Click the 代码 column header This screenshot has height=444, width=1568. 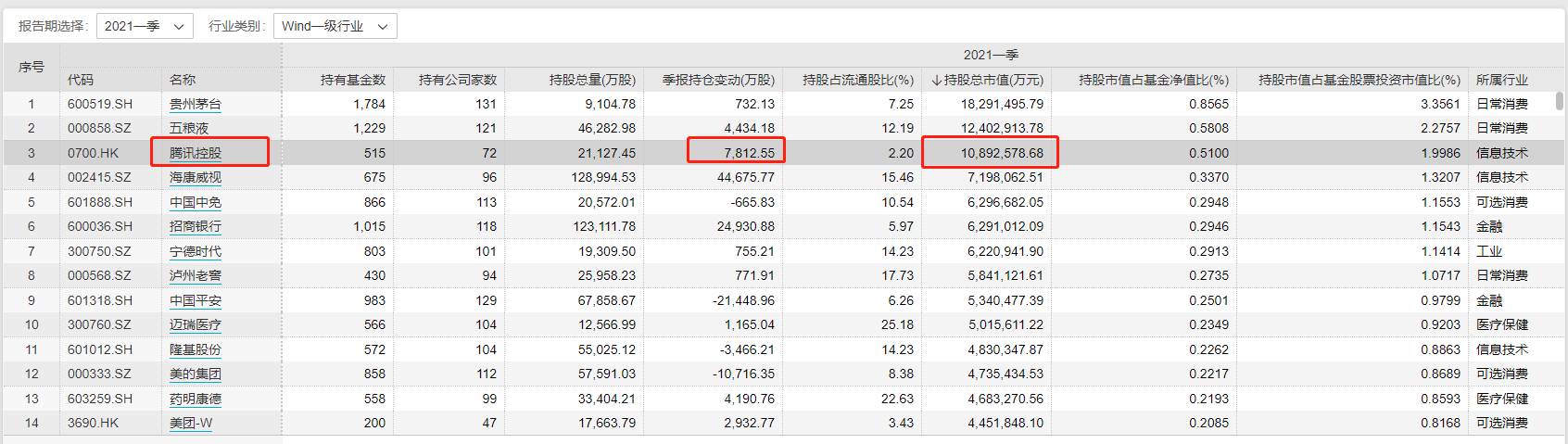pos(81,80)
